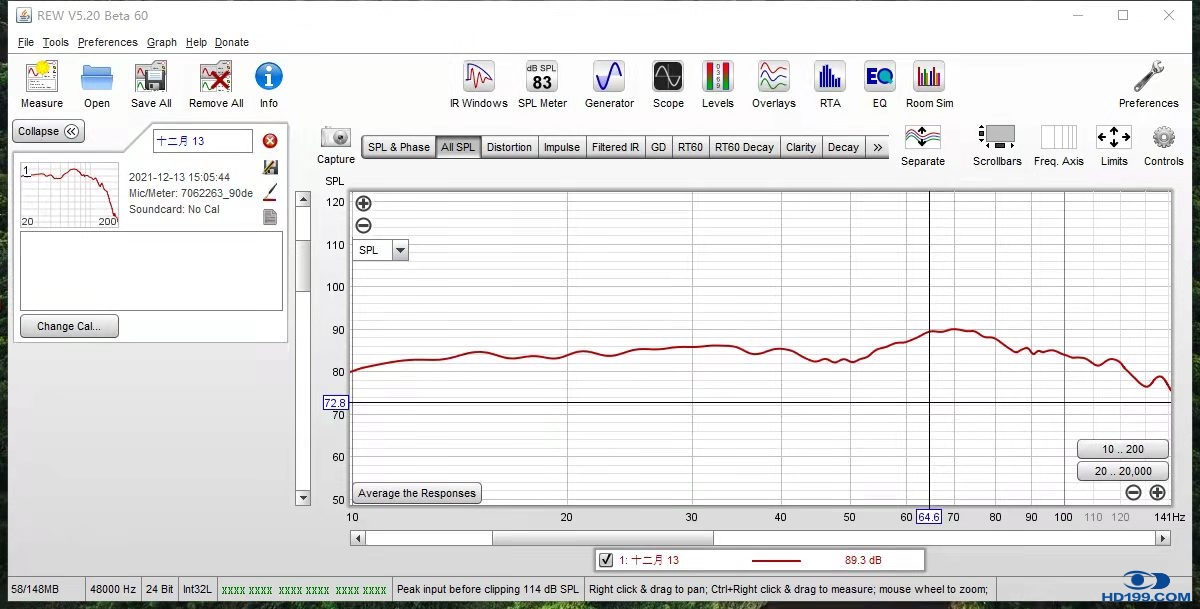Click the Average the Responses button
The height and width of the screenshot is (609, 1200).
[418, 493]
